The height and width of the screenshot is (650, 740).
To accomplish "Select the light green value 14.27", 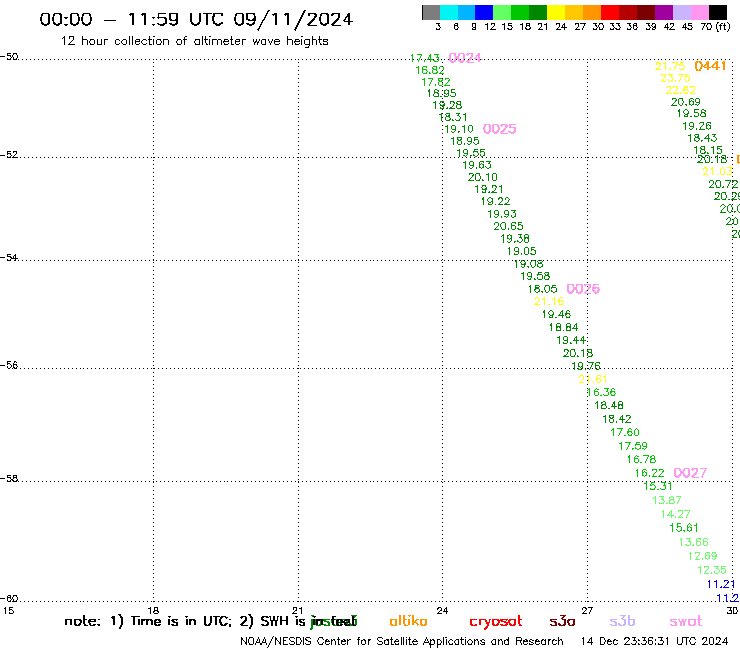I will pos(675,514).
